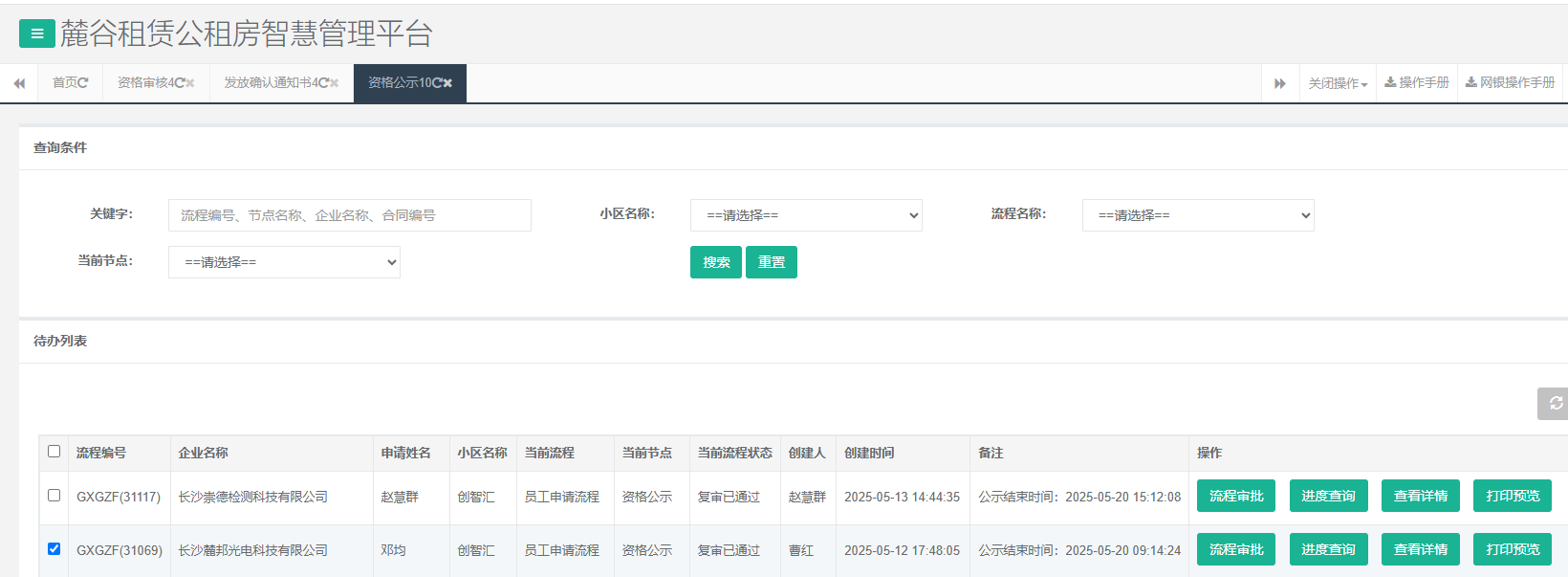Close the 发放确认通知书 tab via X icon

click(x=335, y=83)
